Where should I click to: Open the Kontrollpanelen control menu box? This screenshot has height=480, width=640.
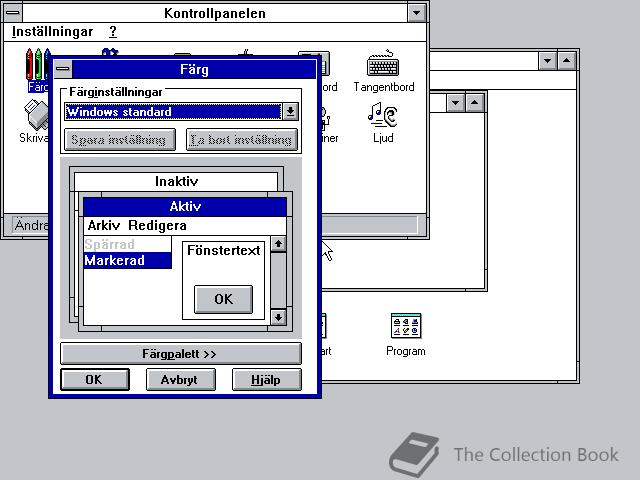coord(13,13)
